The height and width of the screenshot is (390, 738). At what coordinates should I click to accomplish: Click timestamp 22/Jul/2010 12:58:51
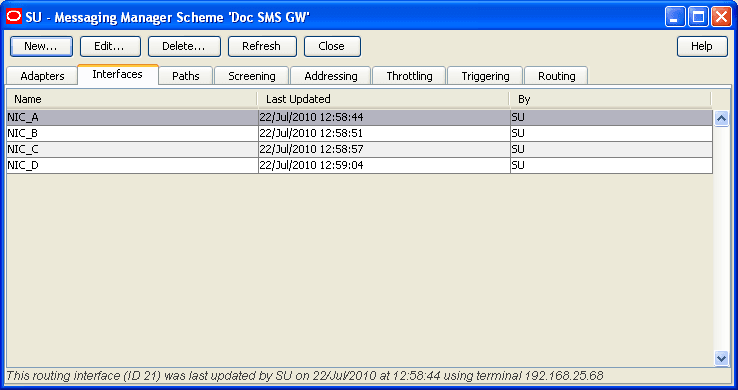[x=311, y=134]
